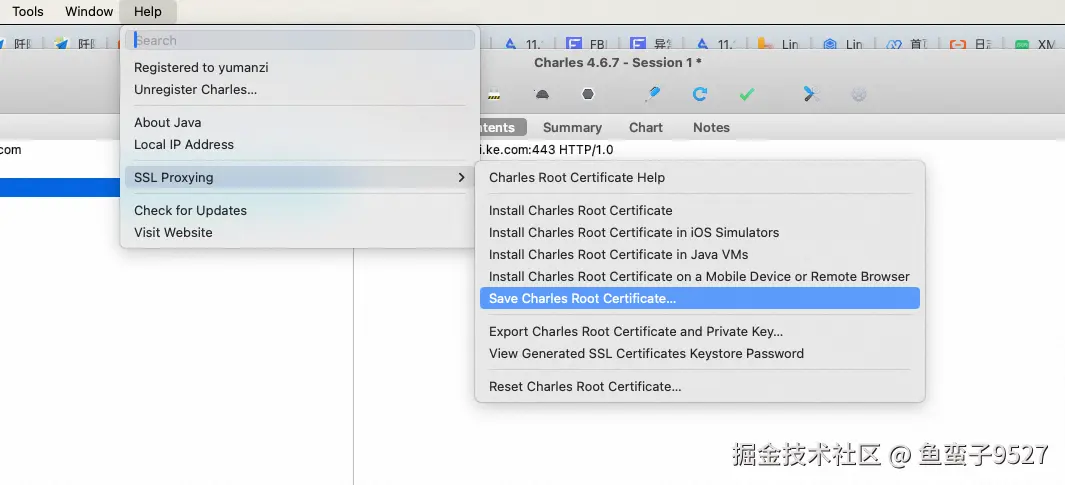Viewport: 1065px width, 485px height.
Task: Select About Java
Action: pyautogui.click(x=300, y=122)
